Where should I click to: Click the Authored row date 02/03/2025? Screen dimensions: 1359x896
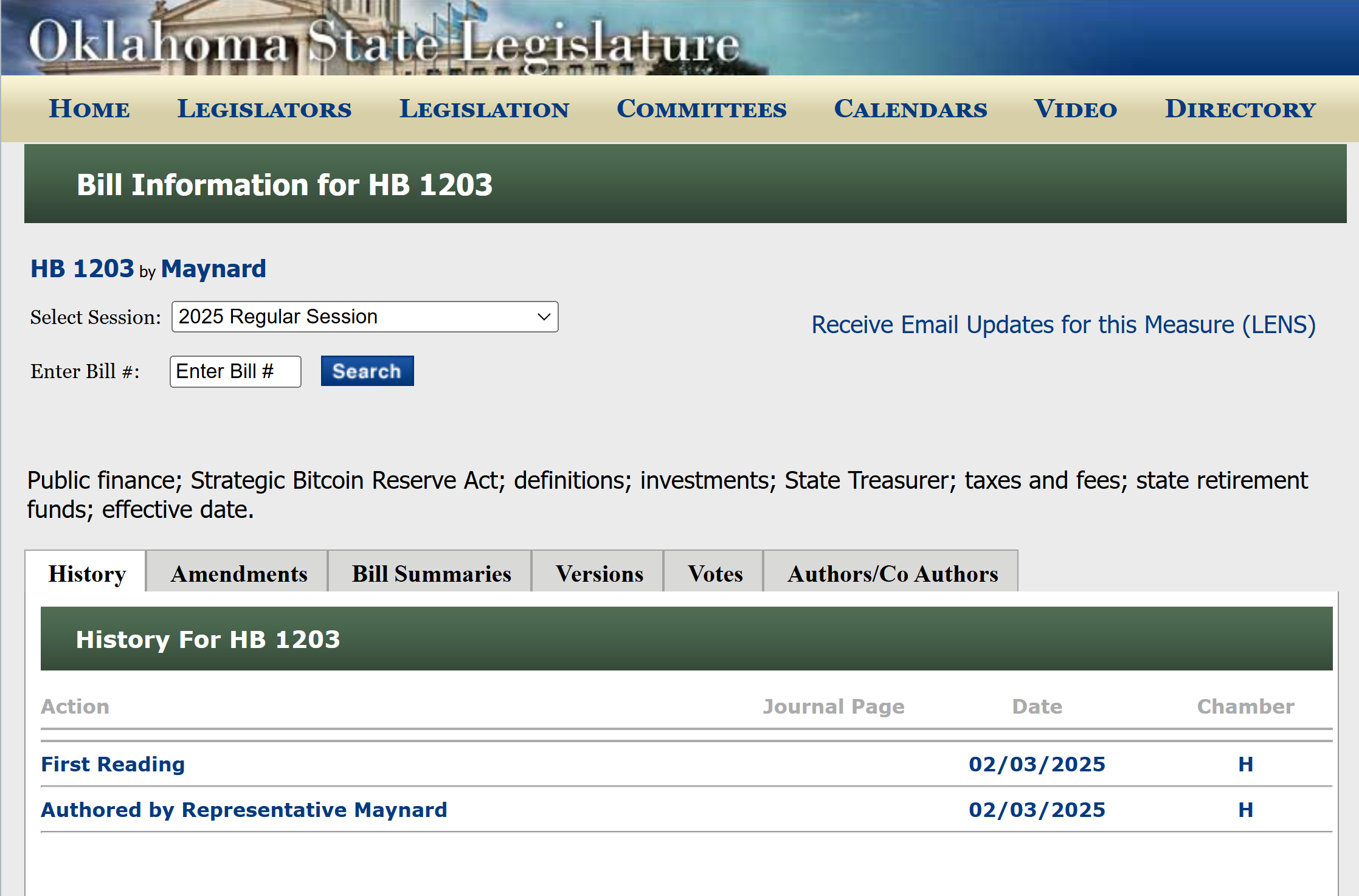(x=1037, y=810)
